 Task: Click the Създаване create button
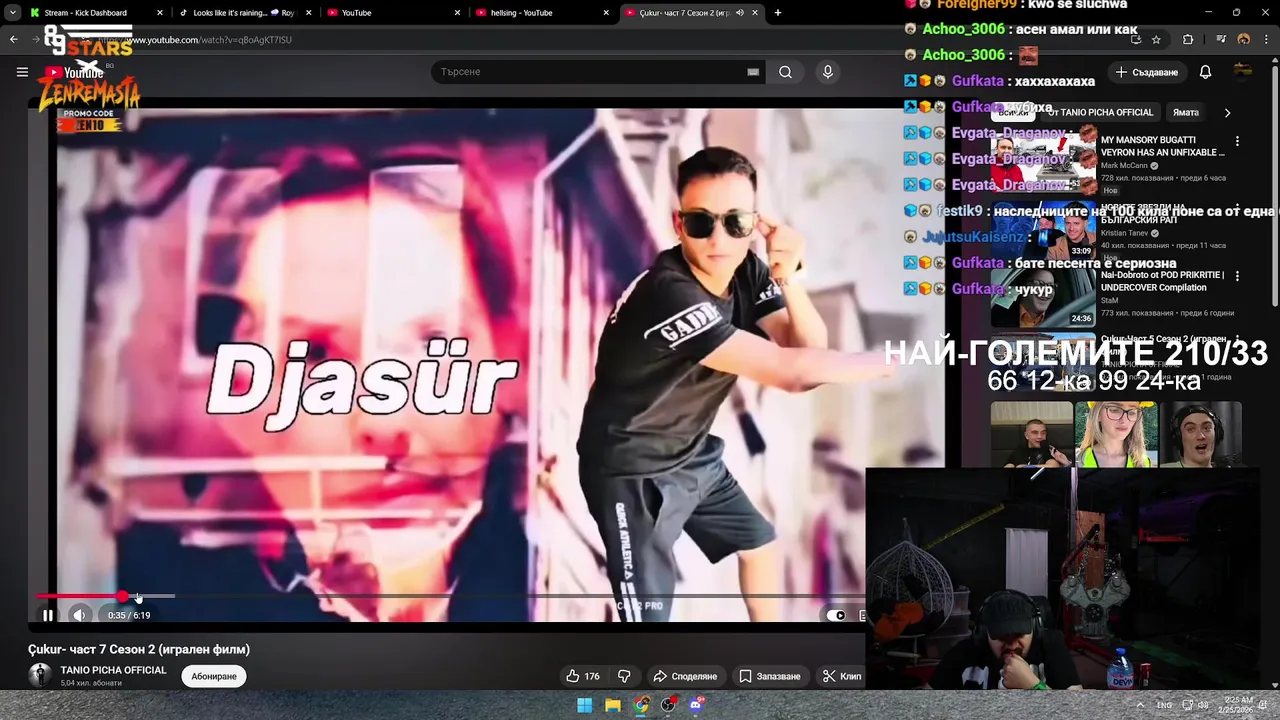click(x=1146, y=72)
